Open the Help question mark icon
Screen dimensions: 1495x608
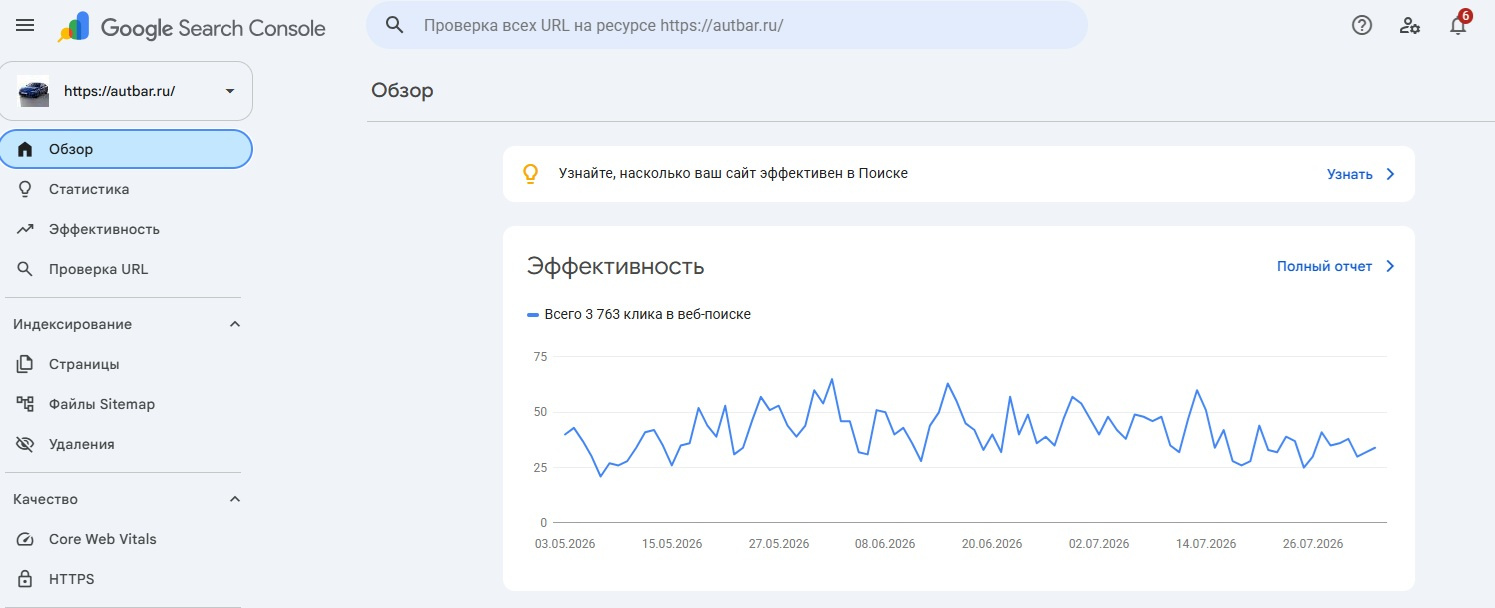[x=1362, y=25]
